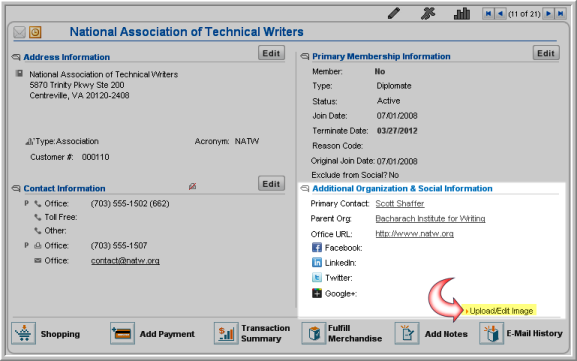577x361 pixels.
Task: Collapse the Address Information section
Action: pos(16,57)
